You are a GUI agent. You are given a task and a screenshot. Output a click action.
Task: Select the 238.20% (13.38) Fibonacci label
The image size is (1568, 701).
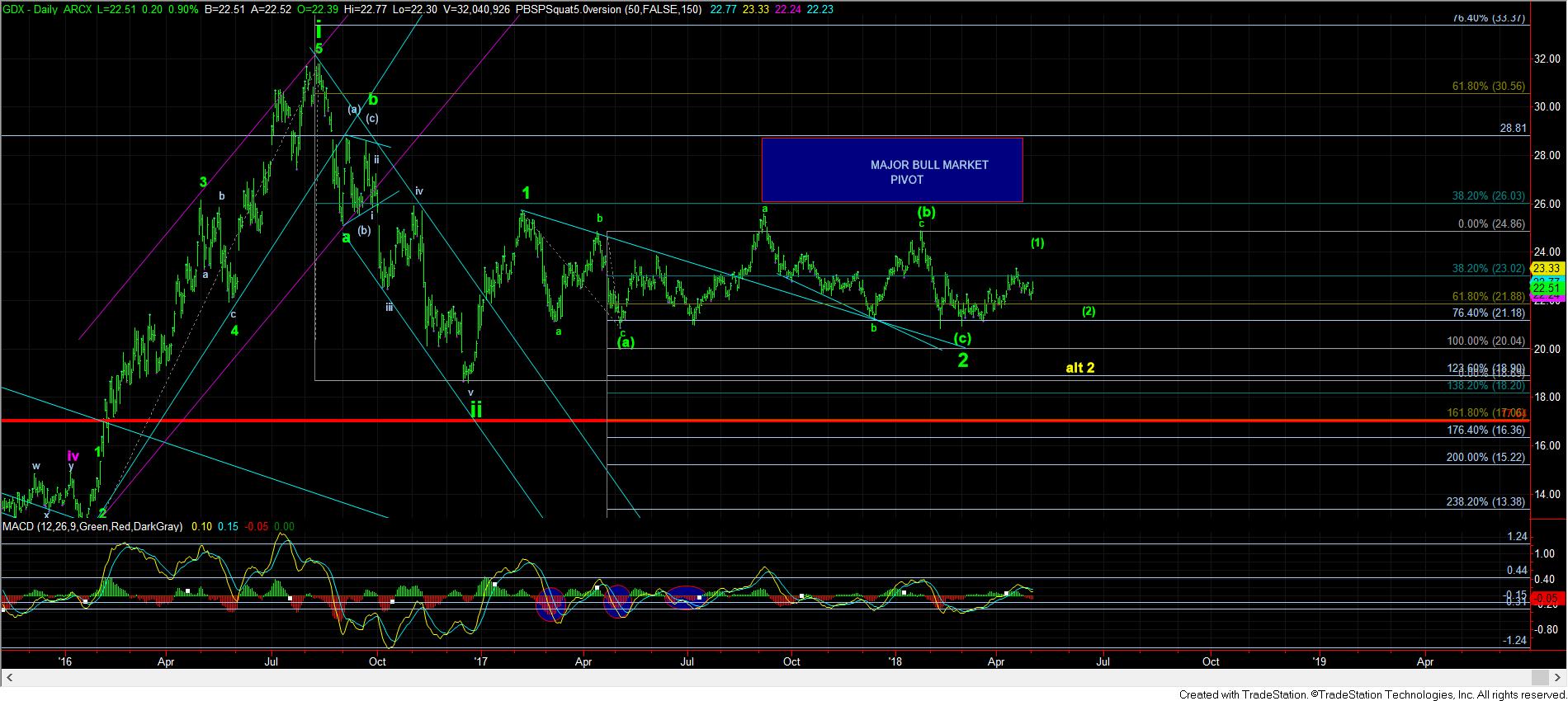[1486, 501]
